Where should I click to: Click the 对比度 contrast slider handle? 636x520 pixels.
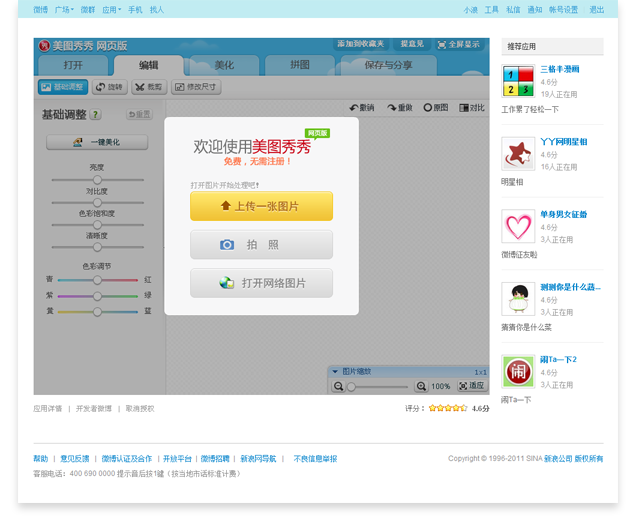pyautogui.click(x=97, y=202)
